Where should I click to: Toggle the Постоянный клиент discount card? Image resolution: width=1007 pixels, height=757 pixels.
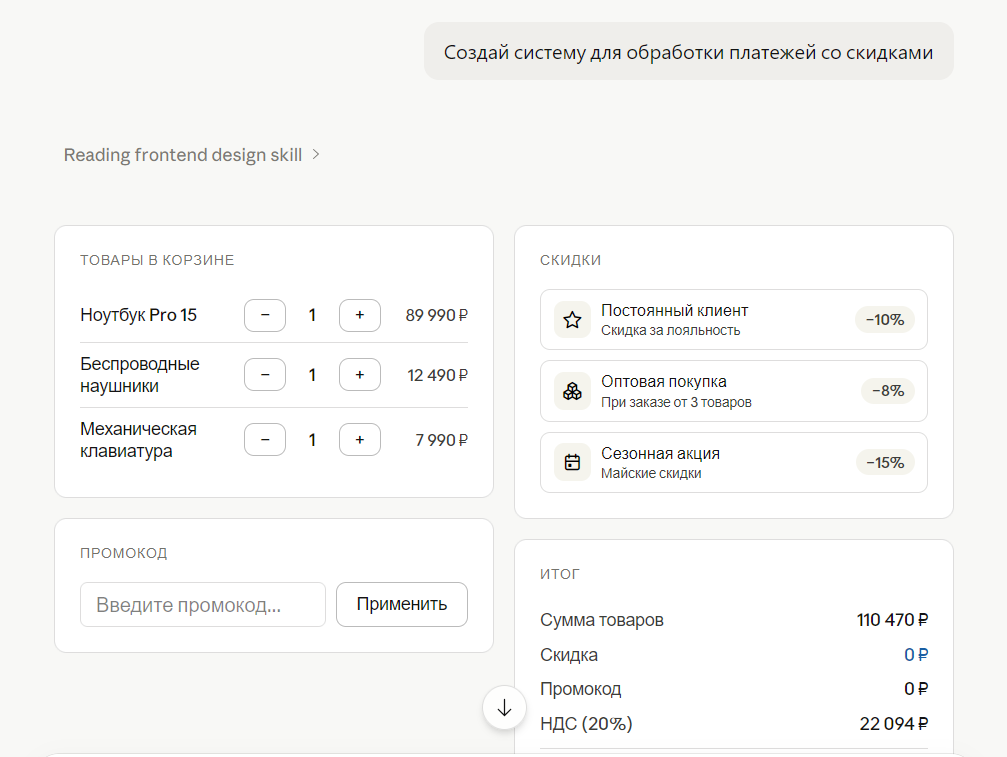coord(733,320)
